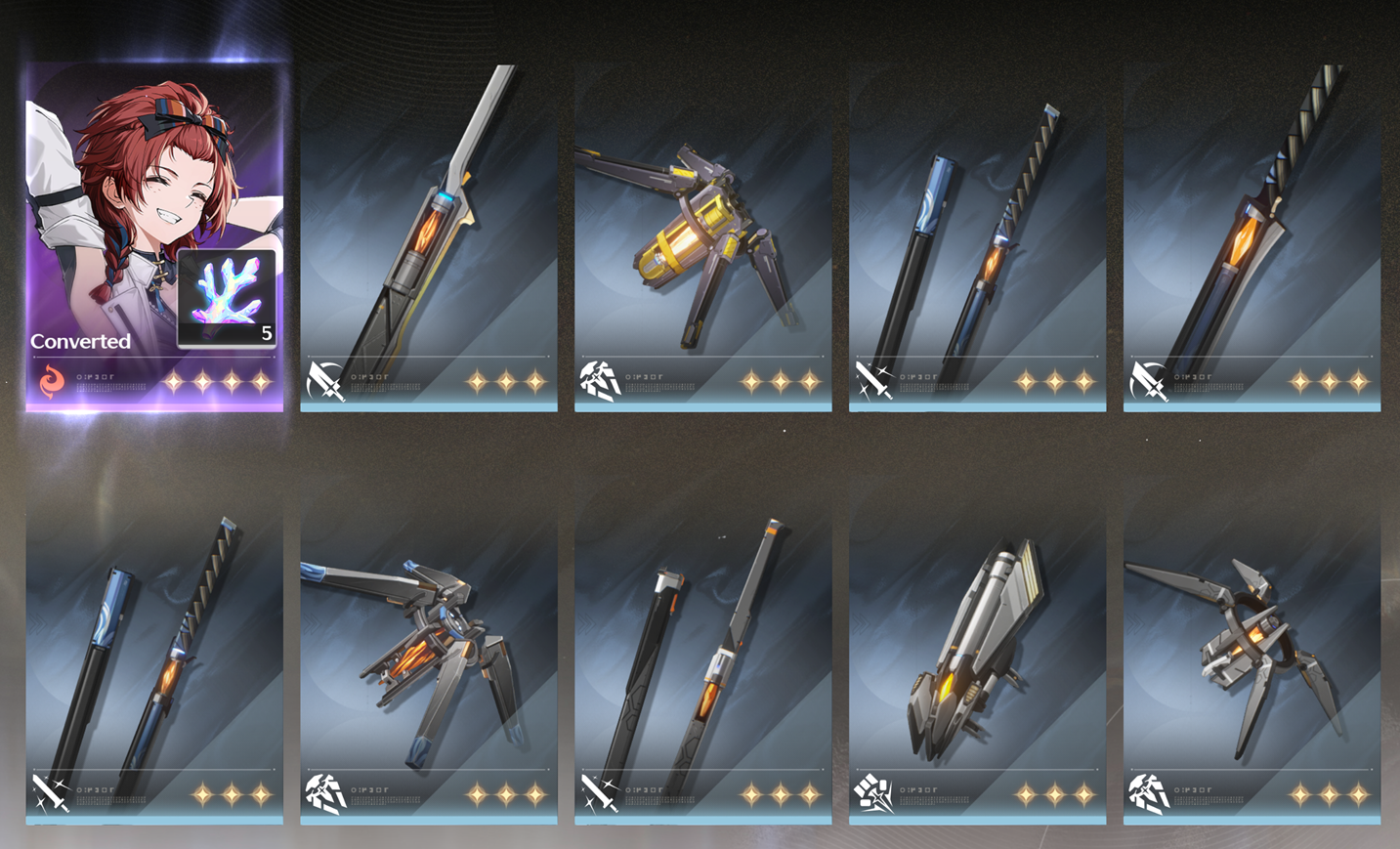1400x849 pixels.
Task: Click the gauntlets icon on the orange-core mechanical claw card
Action: [x=325, y=794]
